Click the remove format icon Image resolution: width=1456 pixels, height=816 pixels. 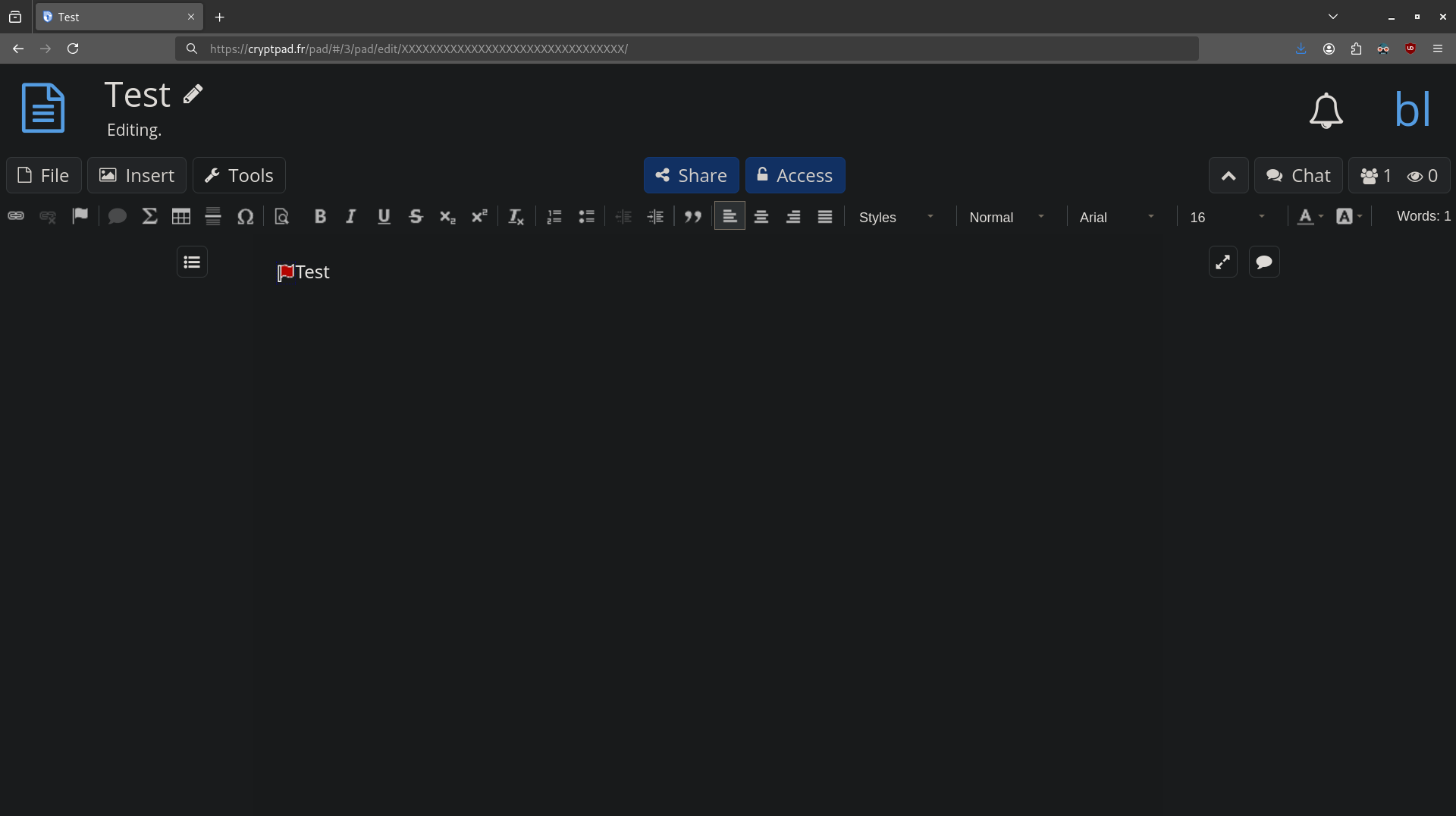(516, 217)
